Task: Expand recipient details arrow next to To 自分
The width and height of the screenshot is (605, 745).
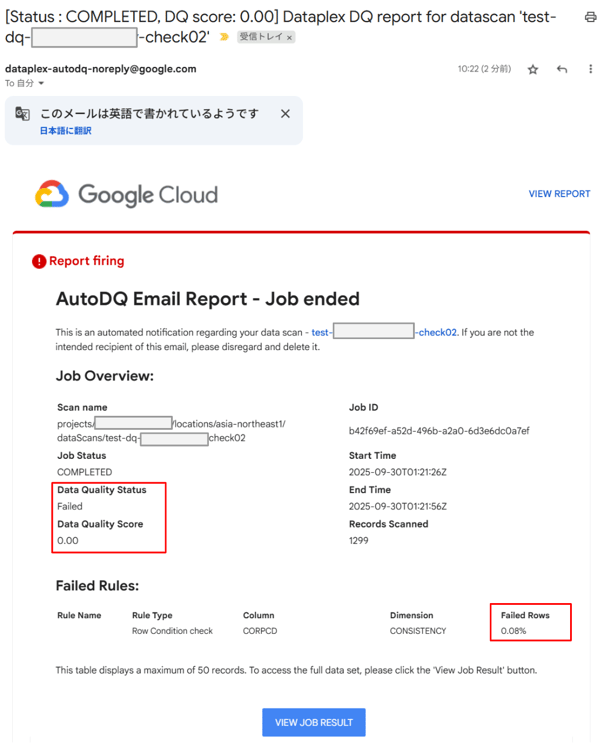Action: click(x=41, y=83)
